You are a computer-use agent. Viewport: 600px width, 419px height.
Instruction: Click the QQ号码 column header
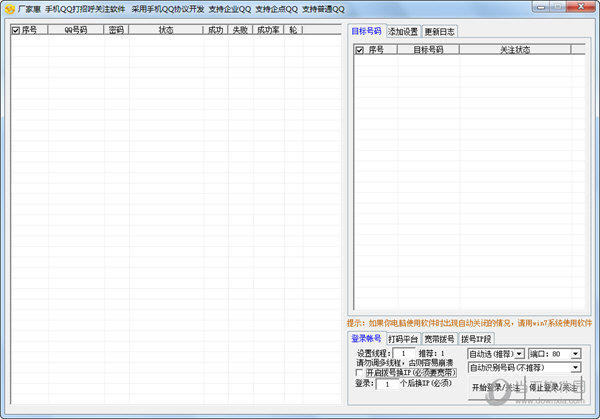tap(76, 30)
